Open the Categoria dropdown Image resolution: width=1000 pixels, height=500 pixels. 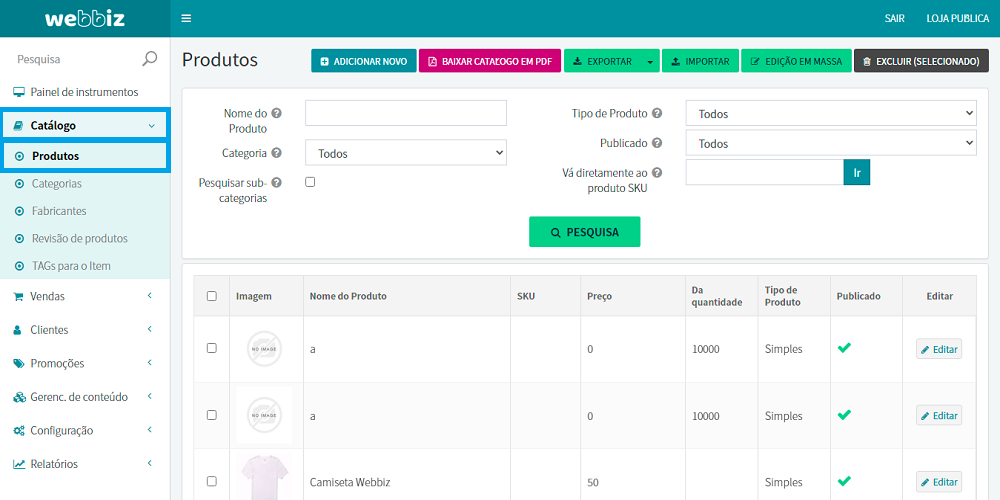tap(406, 153)
